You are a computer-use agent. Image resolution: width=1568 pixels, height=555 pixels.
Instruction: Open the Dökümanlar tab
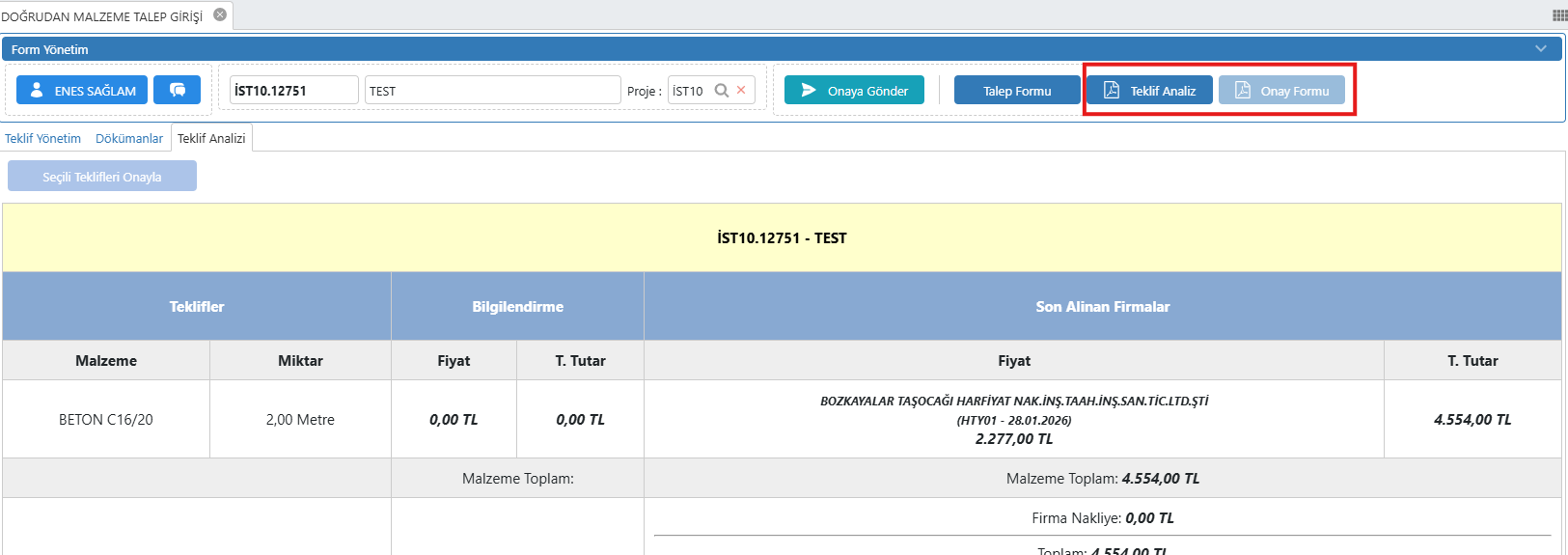[x=129, y=138]
